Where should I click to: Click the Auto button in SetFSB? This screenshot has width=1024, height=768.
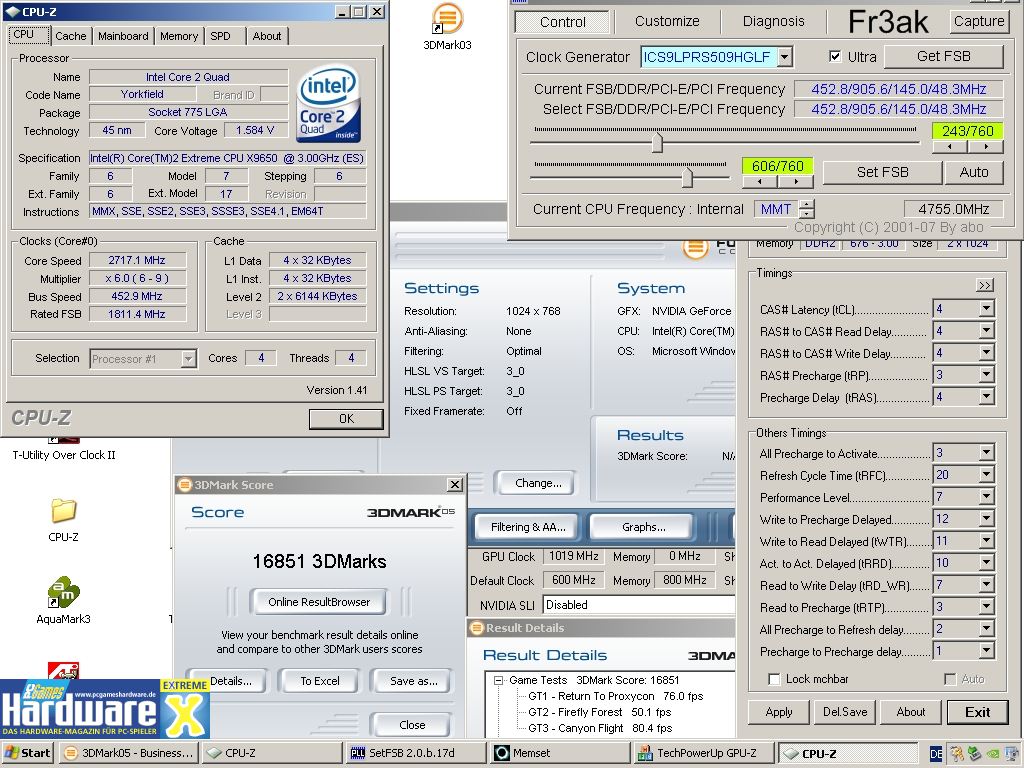pyautogui.click(x=974, y=172)
